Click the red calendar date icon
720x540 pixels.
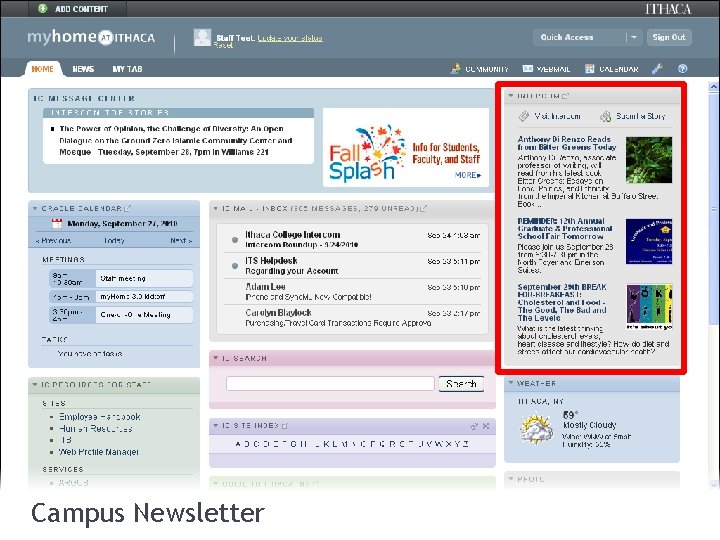(x=57, y=224)
